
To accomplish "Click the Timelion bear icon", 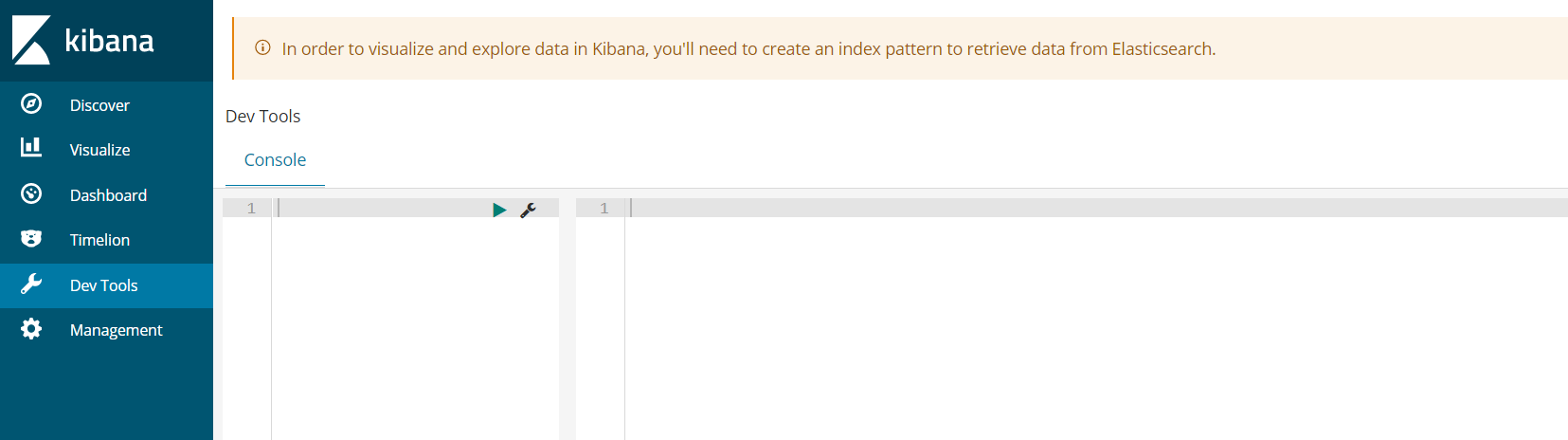I will pos(31,239).
